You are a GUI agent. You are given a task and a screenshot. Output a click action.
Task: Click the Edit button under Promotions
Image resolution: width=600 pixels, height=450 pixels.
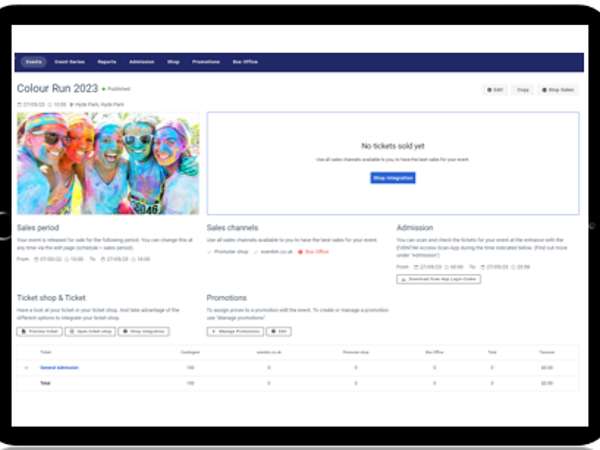pos(280,331)
